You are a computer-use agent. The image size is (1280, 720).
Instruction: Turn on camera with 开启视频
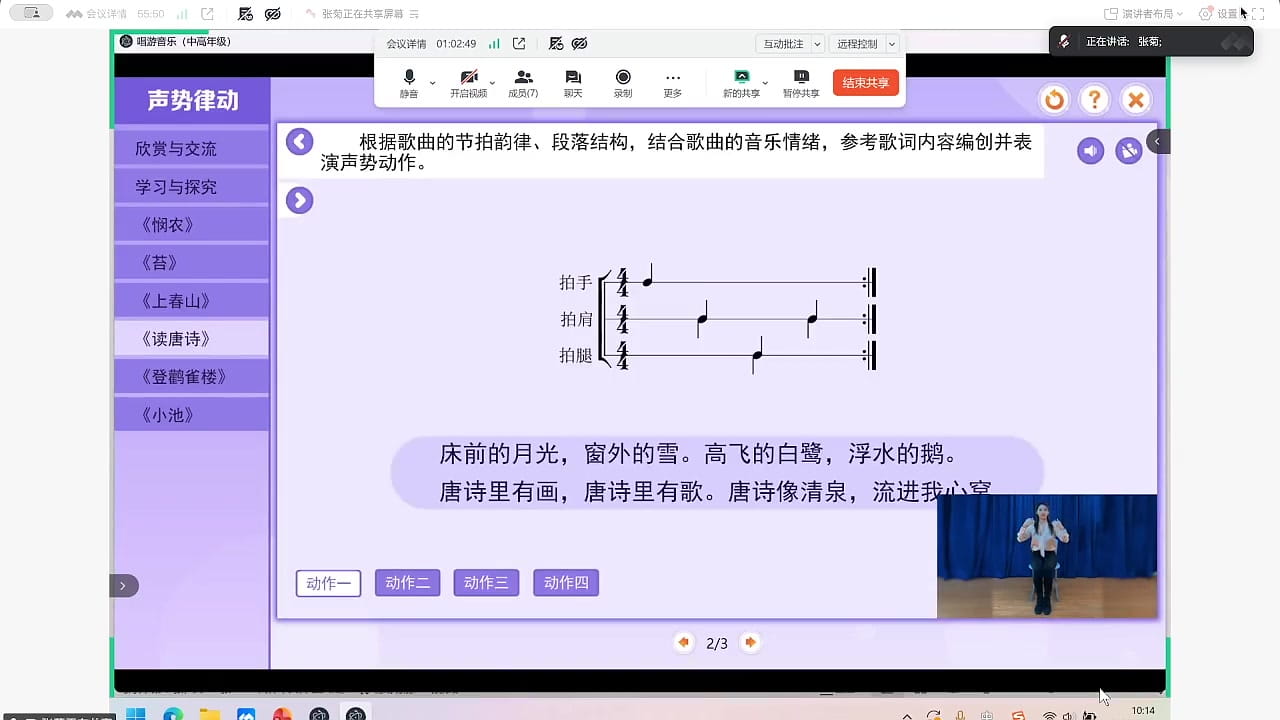pos(468,83)
